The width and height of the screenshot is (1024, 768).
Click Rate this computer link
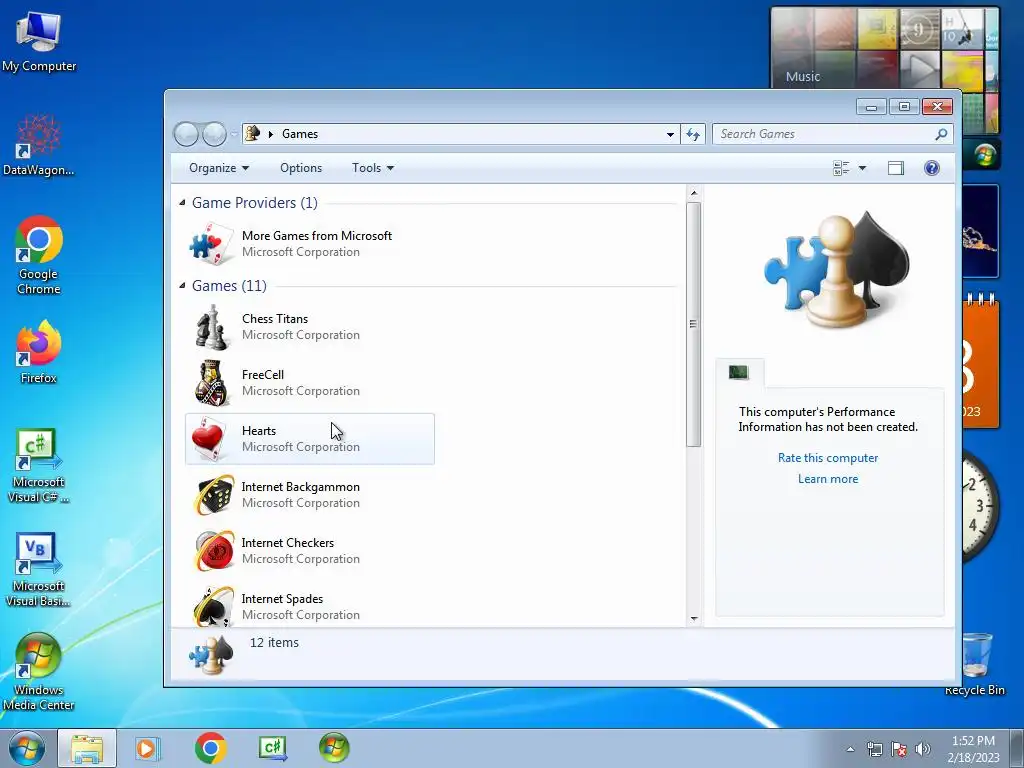pyautogui.click(x=827, y=458)
